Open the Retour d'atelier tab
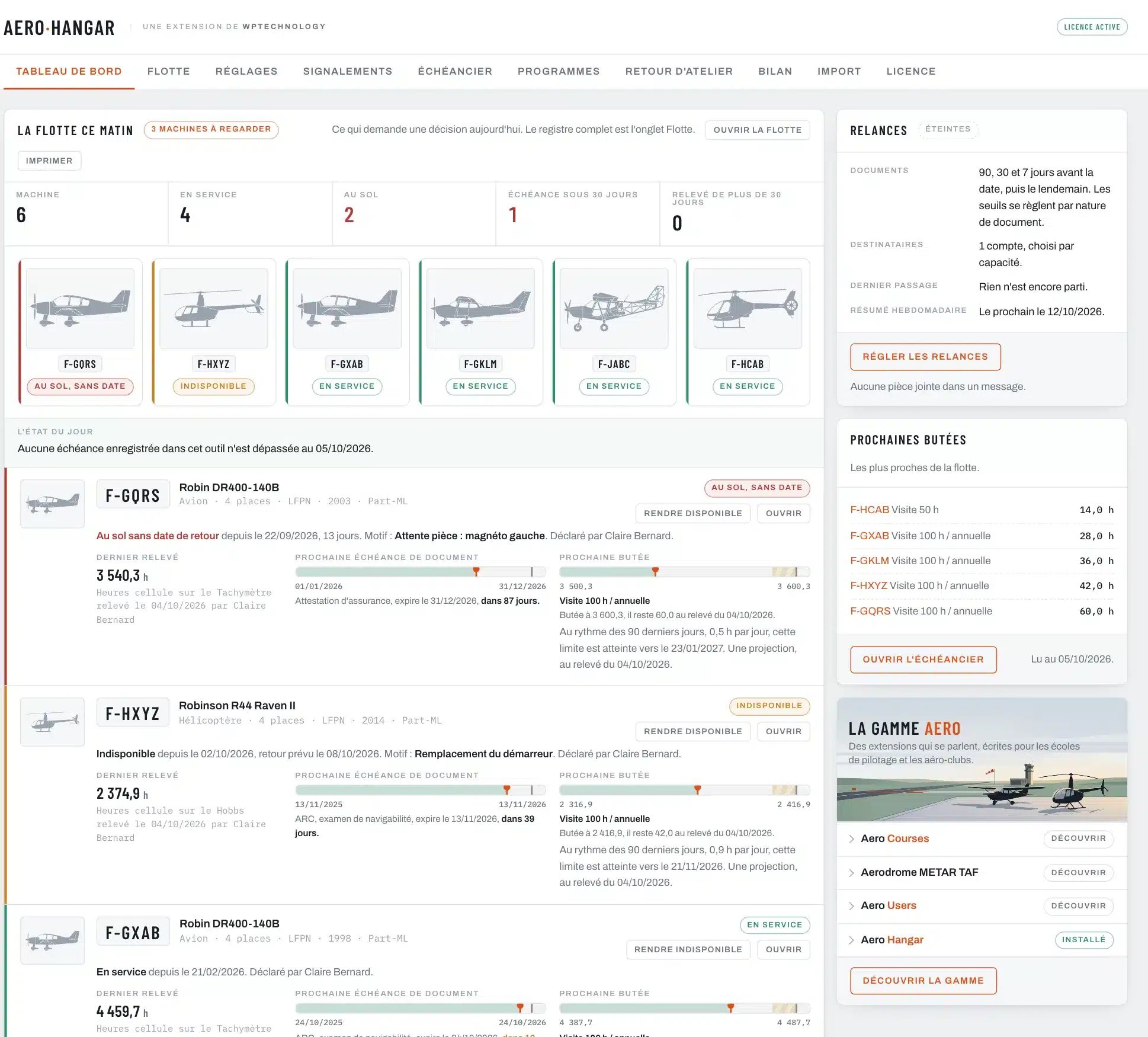1148x1037 pixels. click(x=679, y=71)
